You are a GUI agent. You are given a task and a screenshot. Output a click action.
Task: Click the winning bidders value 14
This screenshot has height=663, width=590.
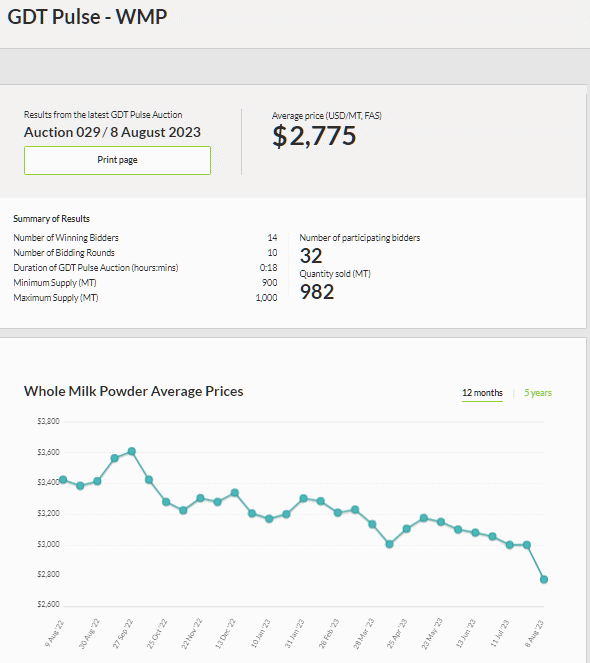[272, 238]
